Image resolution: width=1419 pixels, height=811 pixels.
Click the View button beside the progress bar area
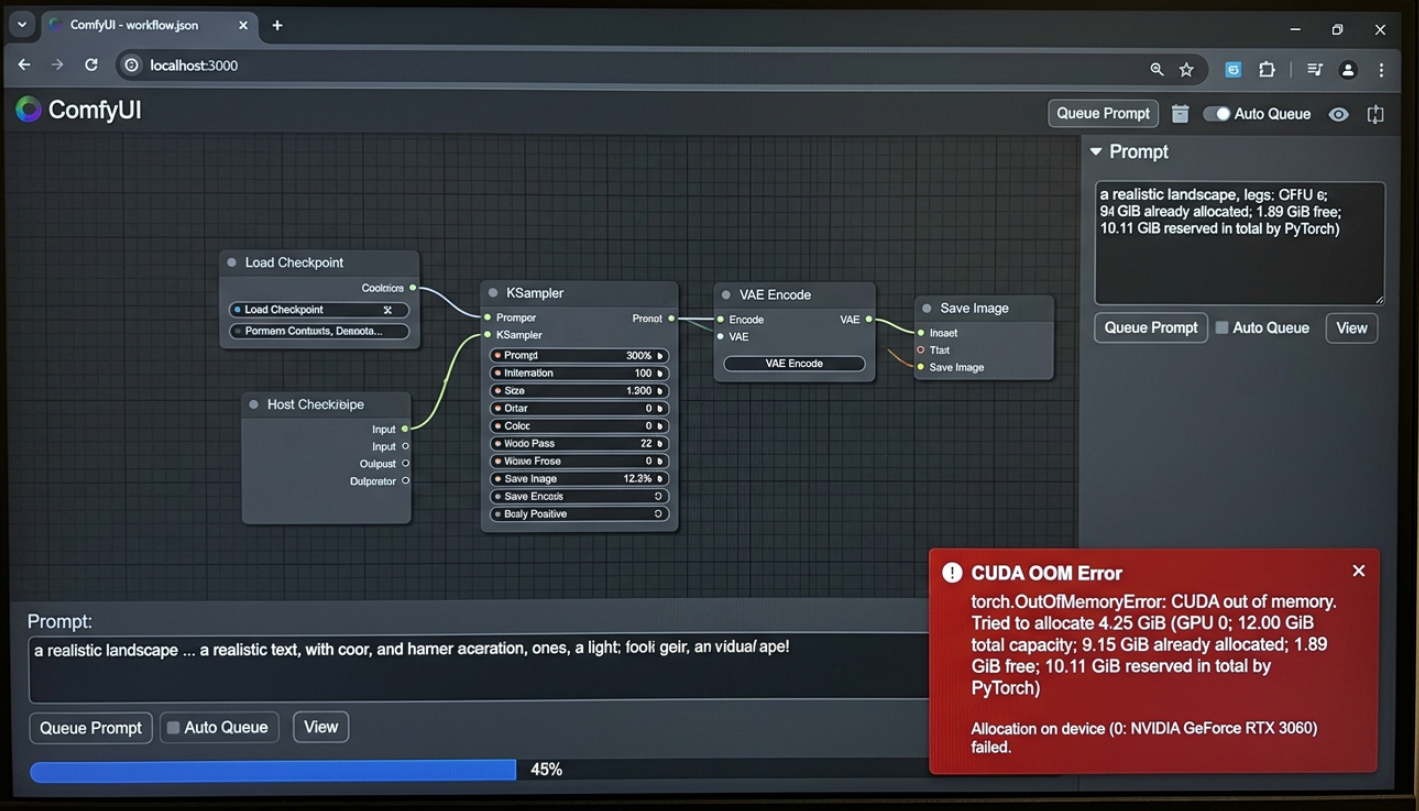321,727
